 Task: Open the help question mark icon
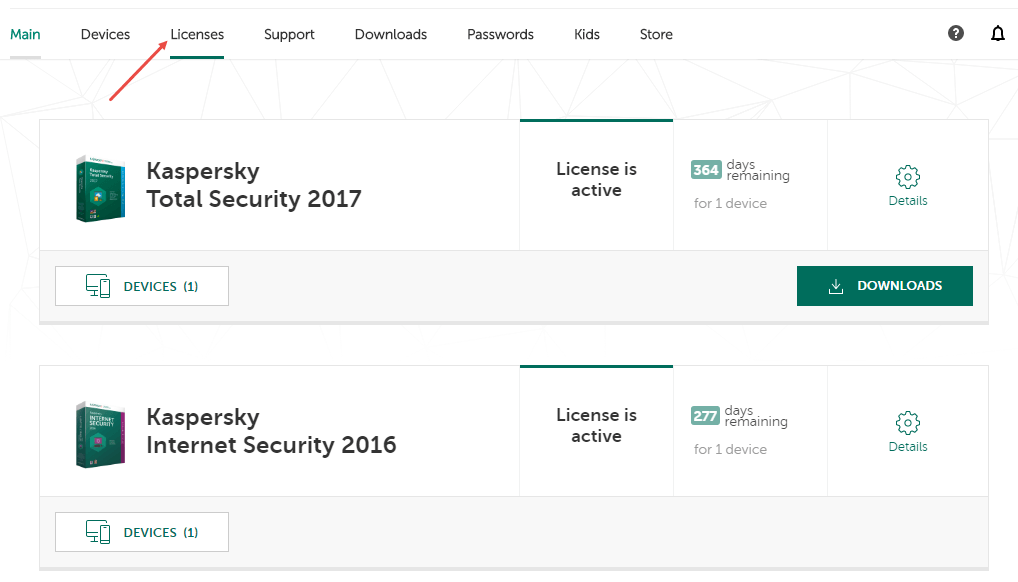(956, 33)
